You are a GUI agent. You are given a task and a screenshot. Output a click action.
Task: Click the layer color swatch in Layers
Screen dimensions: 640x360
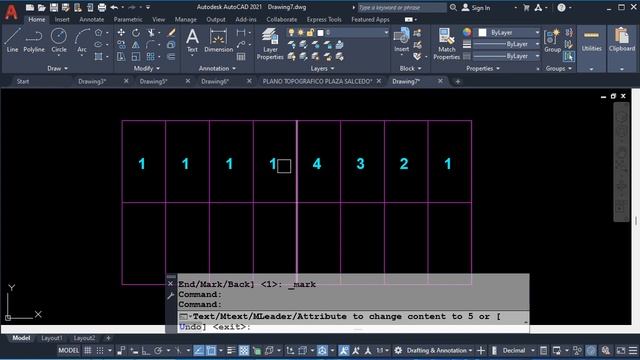[320, 32]
